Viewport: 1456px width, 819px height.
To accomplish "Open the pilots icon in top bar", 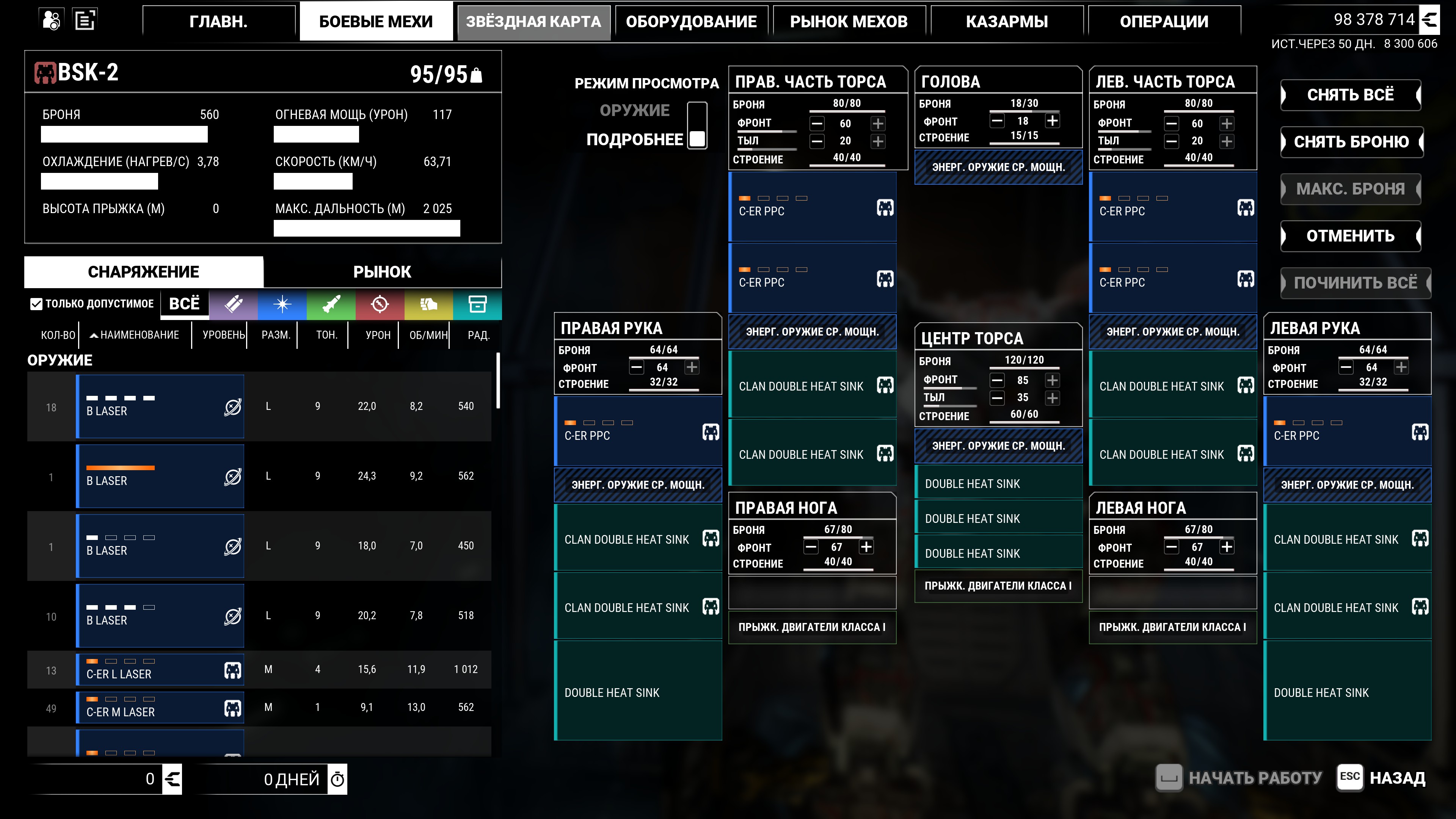I will pyautogui.click(x=52, y=20).
